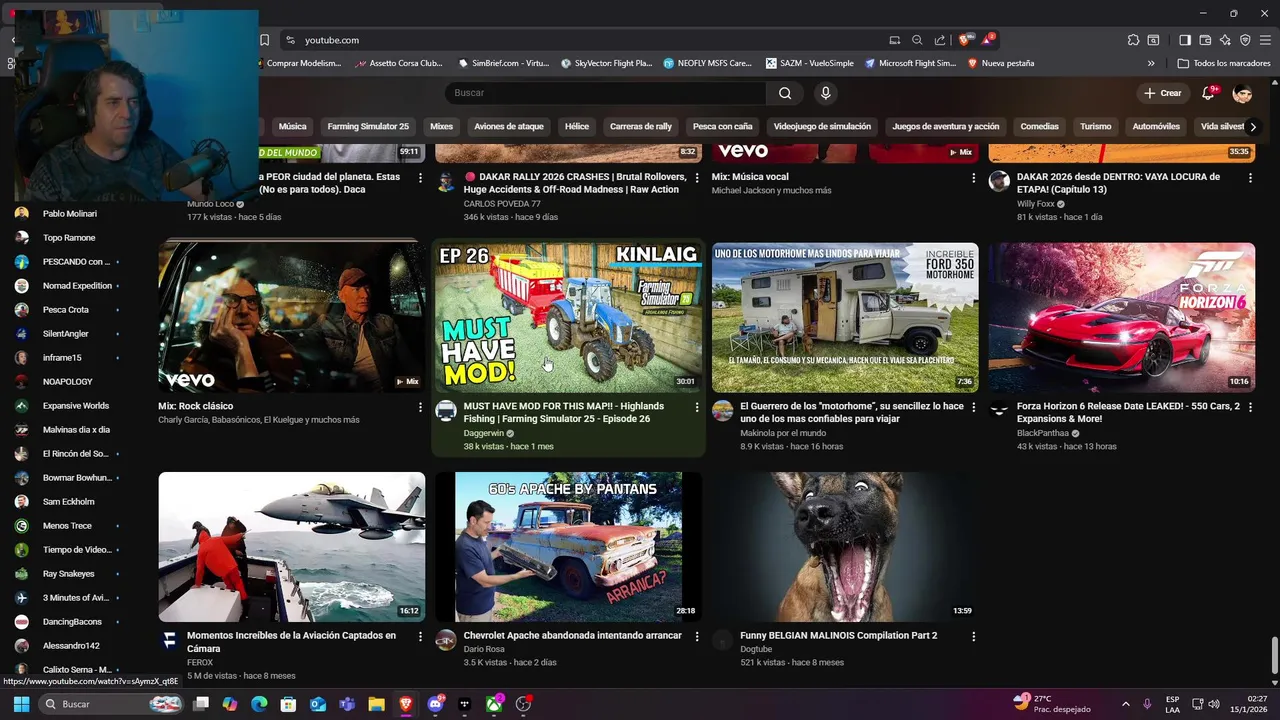Open the Brave VPN shield icon
The width and height of the screenshot is (1280, 720).
click(x=1245, y=40)
